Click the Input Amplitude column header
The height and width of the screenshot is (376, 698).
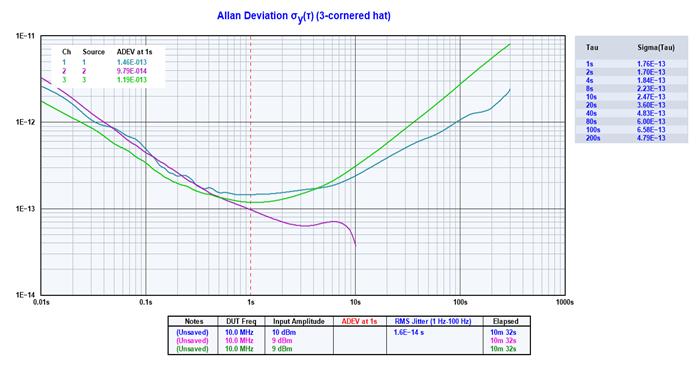(299, 321)
